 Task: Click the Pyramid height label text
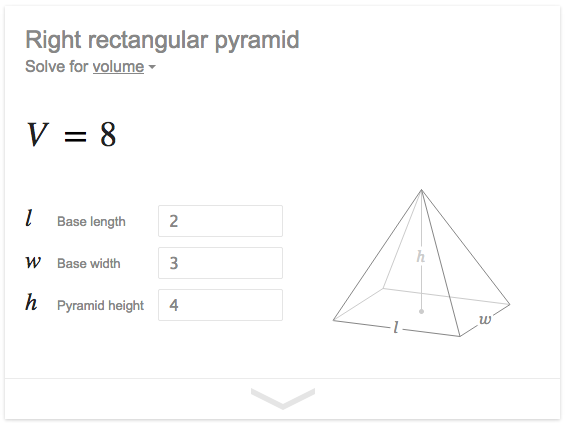100,306
